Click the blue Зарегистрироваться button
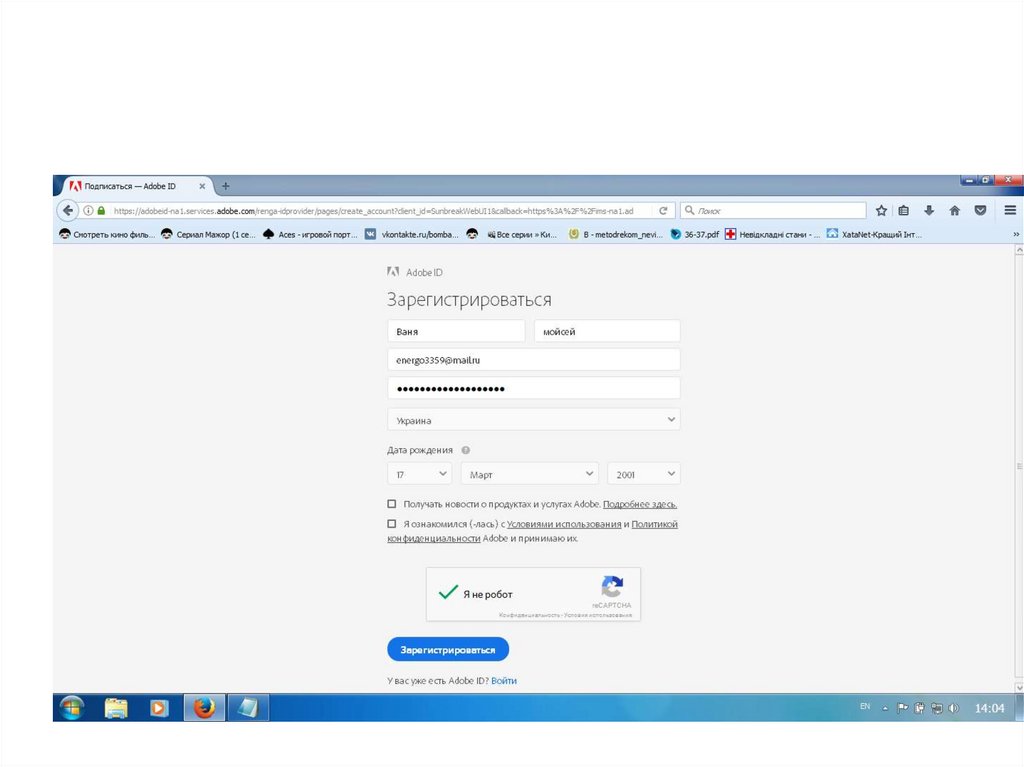This screenshot has height=767, width=1024. pyautogui.click(x=448, y=649)
